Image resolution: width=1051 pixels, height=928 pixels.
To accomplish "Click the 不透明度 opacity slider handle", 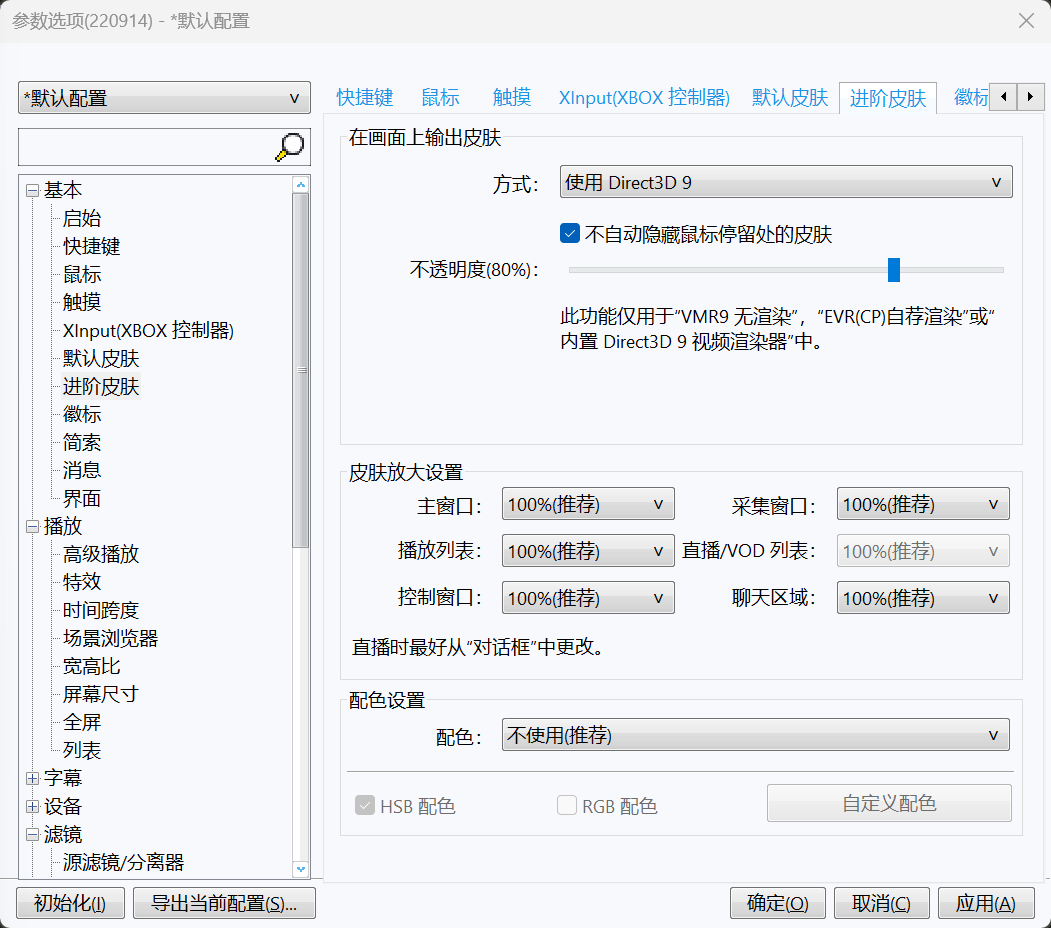I will [x=894, y=269].
